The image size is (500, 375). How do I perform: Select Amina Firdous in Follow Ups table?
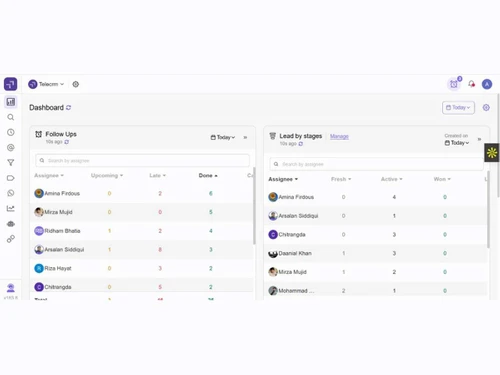click(57, 193)
